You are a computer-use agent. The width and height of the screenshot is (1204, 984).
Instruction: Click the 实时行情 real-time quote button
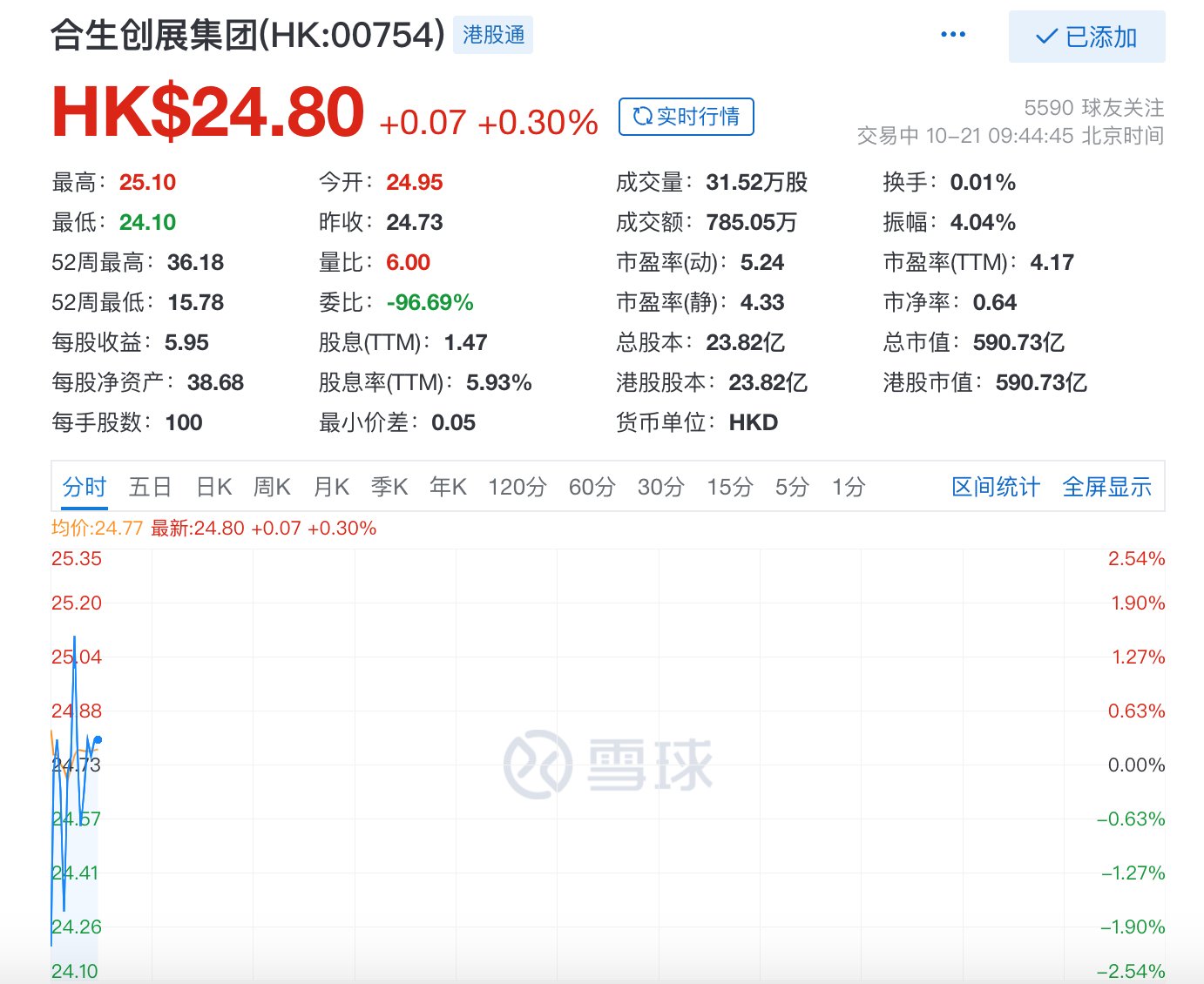686,117
